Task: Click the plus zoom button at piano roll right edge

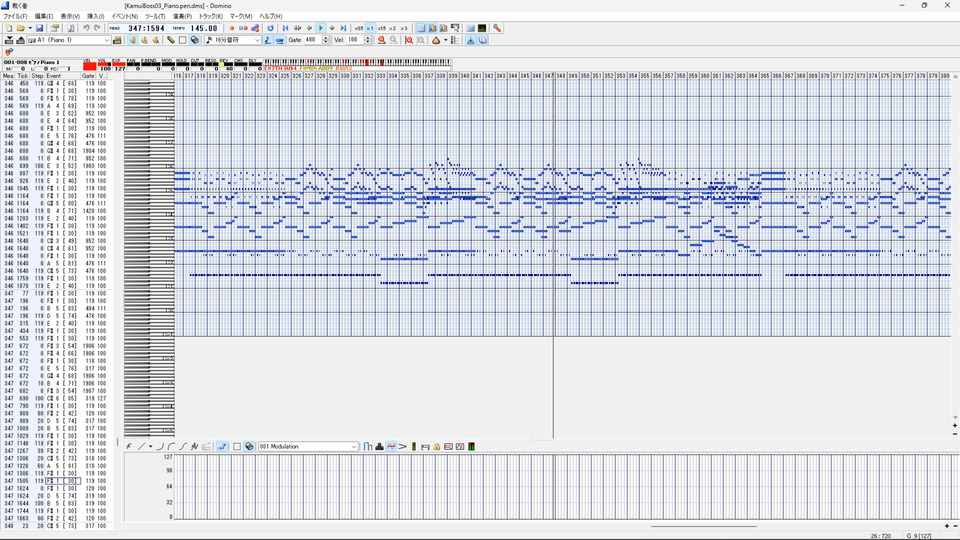Action: click(954, 426)
